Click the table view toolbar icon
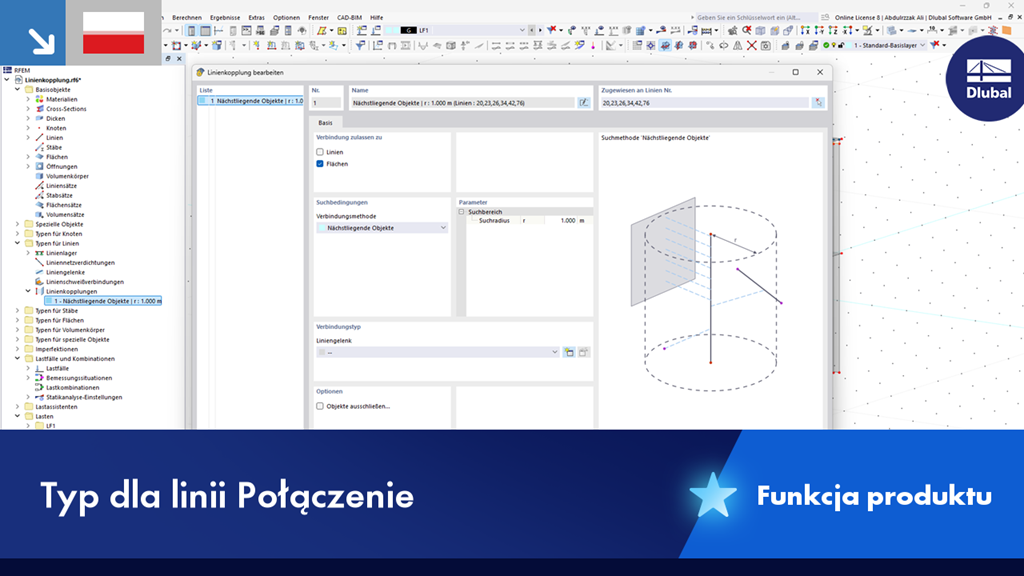Image resolution: width=1024 pixels, height=576 pixels. click(x=205, y=31)
